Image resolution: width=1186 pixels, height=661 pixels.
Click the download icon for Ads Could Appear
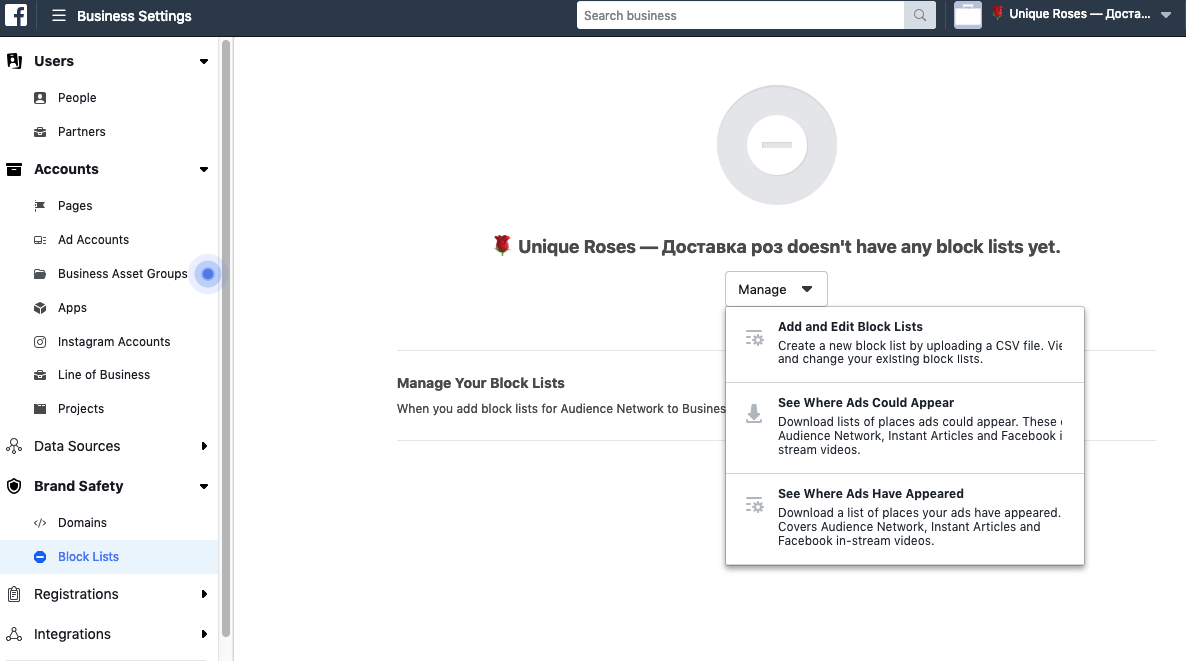point(754,414)
